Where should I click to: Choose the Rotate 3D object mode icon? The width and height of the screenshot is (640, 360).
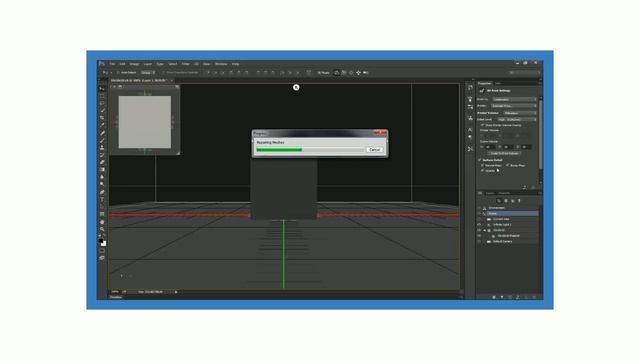click(x=337, y=73)
